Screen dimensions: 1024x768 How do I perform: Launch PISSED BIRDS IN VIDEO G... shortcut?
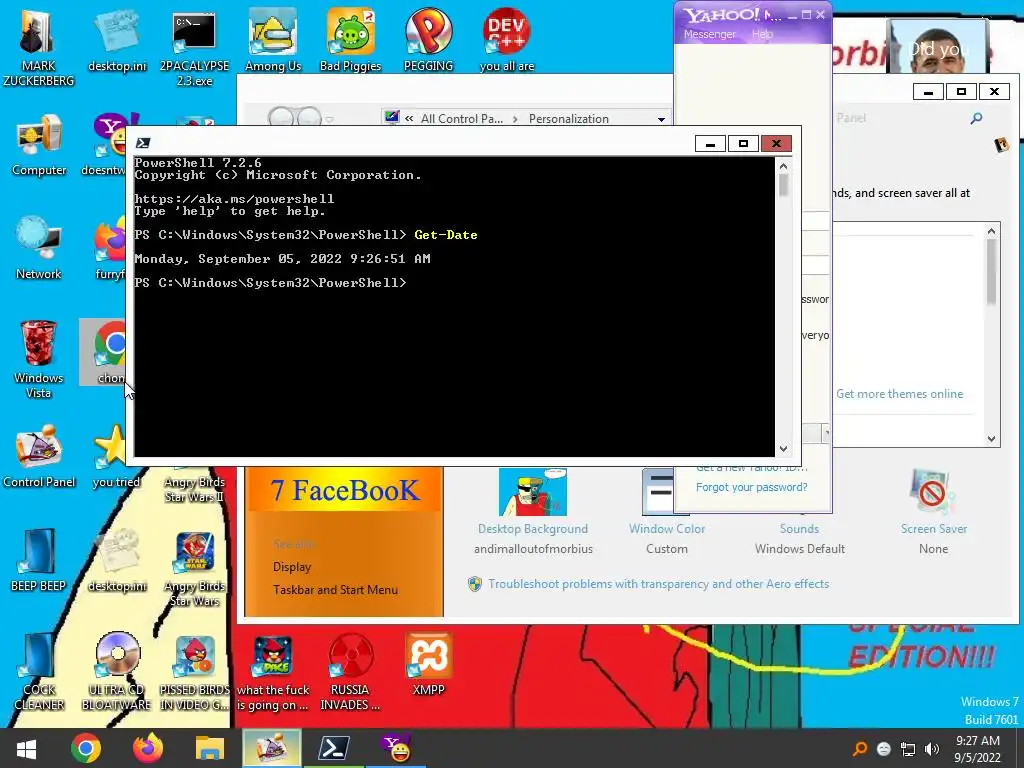[195, 673]
